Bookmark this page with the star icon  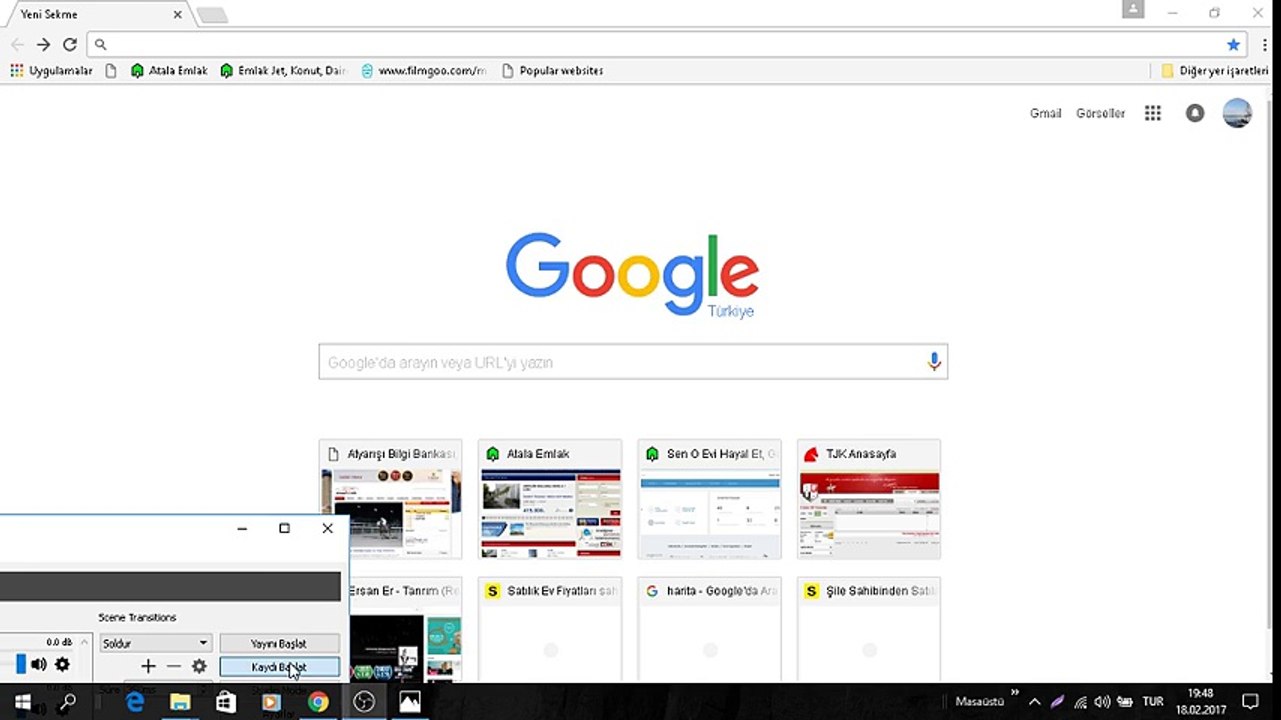1233,45
